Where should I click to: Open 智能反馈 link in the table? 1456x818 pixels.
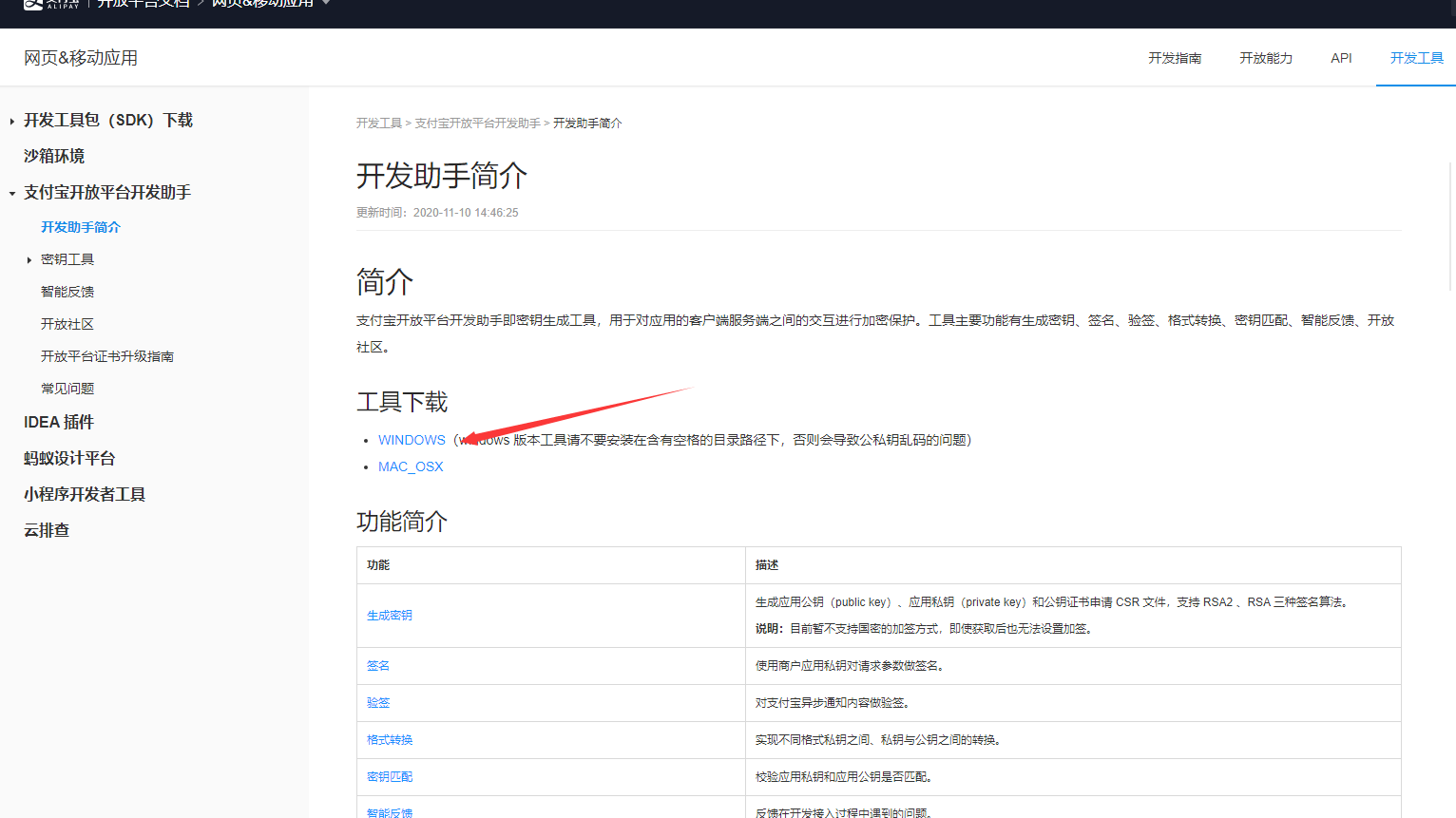click(x=390, y=812)
